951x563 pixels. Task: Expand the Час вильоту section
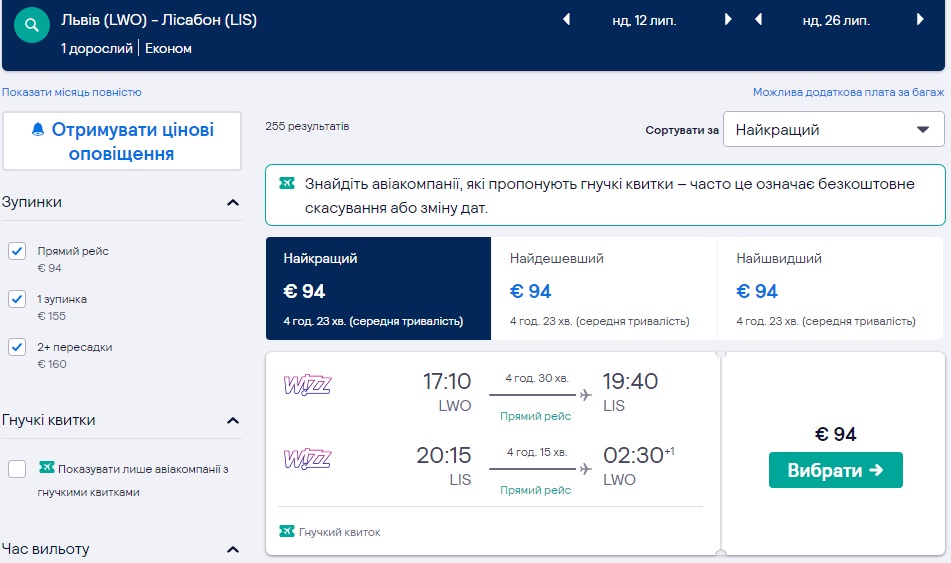pos(233,550)
